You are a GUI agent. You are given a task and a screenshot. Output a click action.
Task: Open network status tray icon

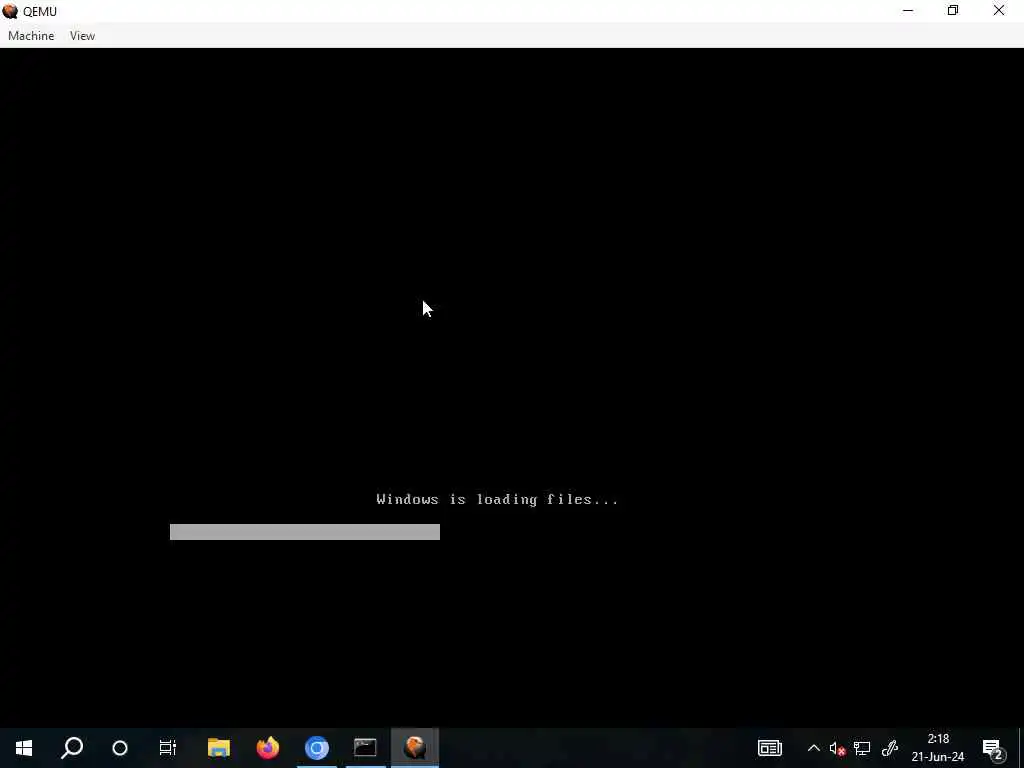coord(862,748)
